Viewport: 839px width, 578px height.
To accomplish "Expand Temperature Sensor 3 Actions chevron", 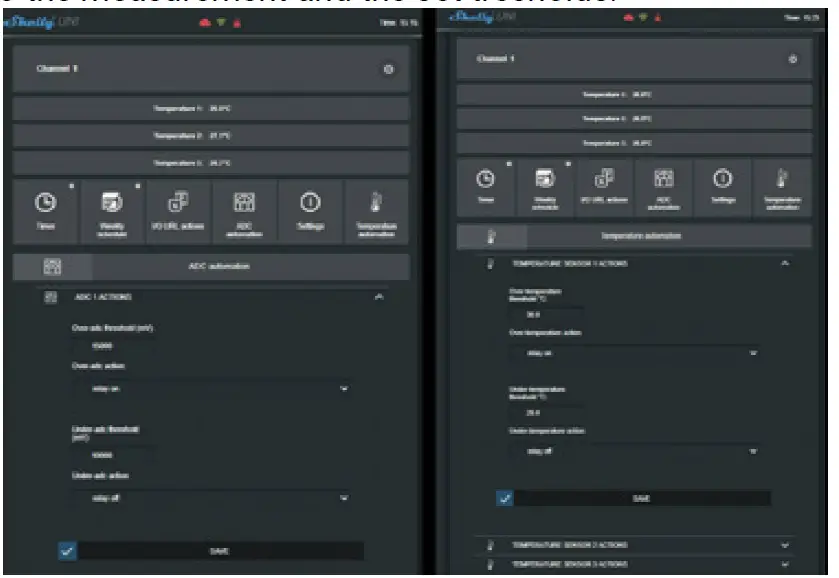I will pos(785,564).
